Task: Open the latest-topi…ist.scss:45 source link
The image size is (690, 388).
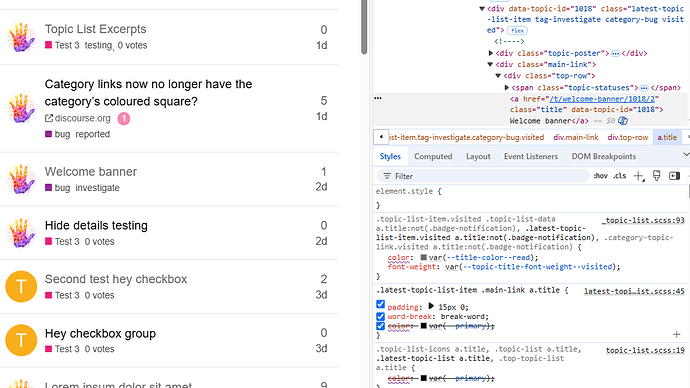Action: [634, 291]
